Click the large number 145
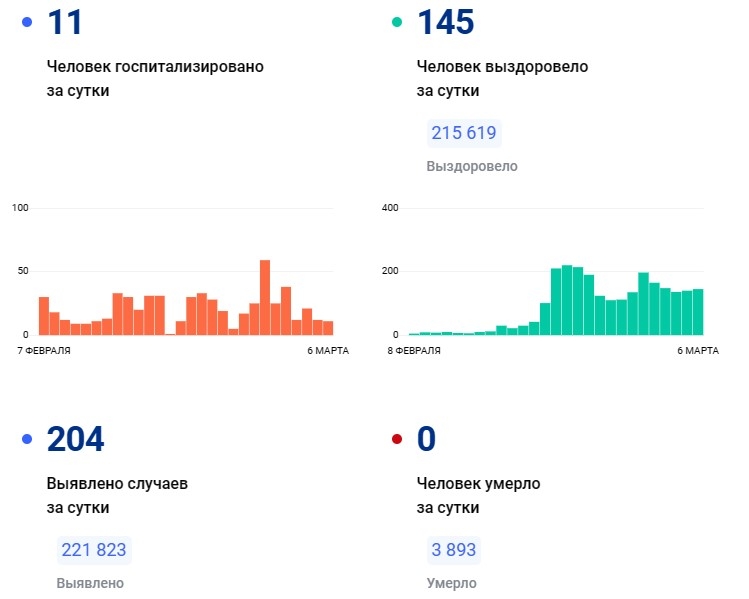Viewport: 749px width, 599px height. [x=445, y=22]
